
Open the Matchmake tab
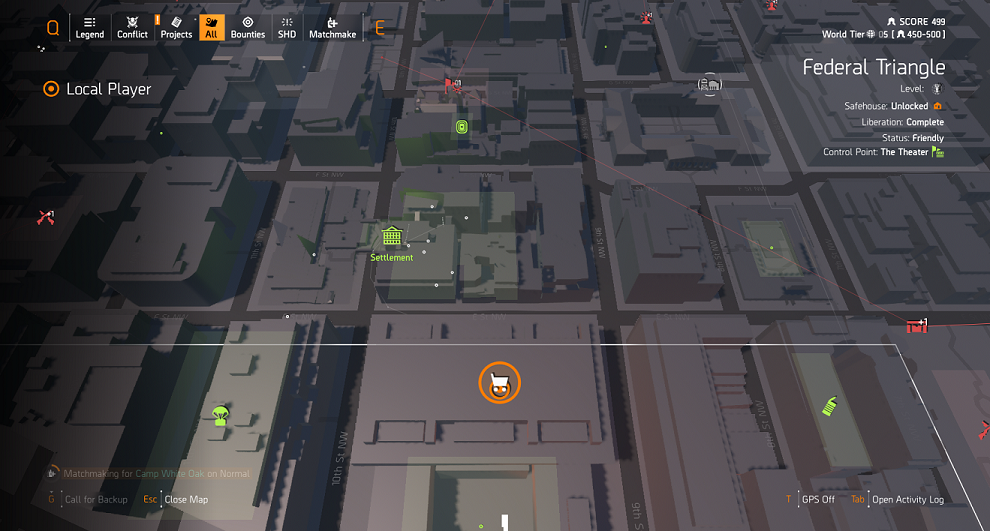(332, 28)
